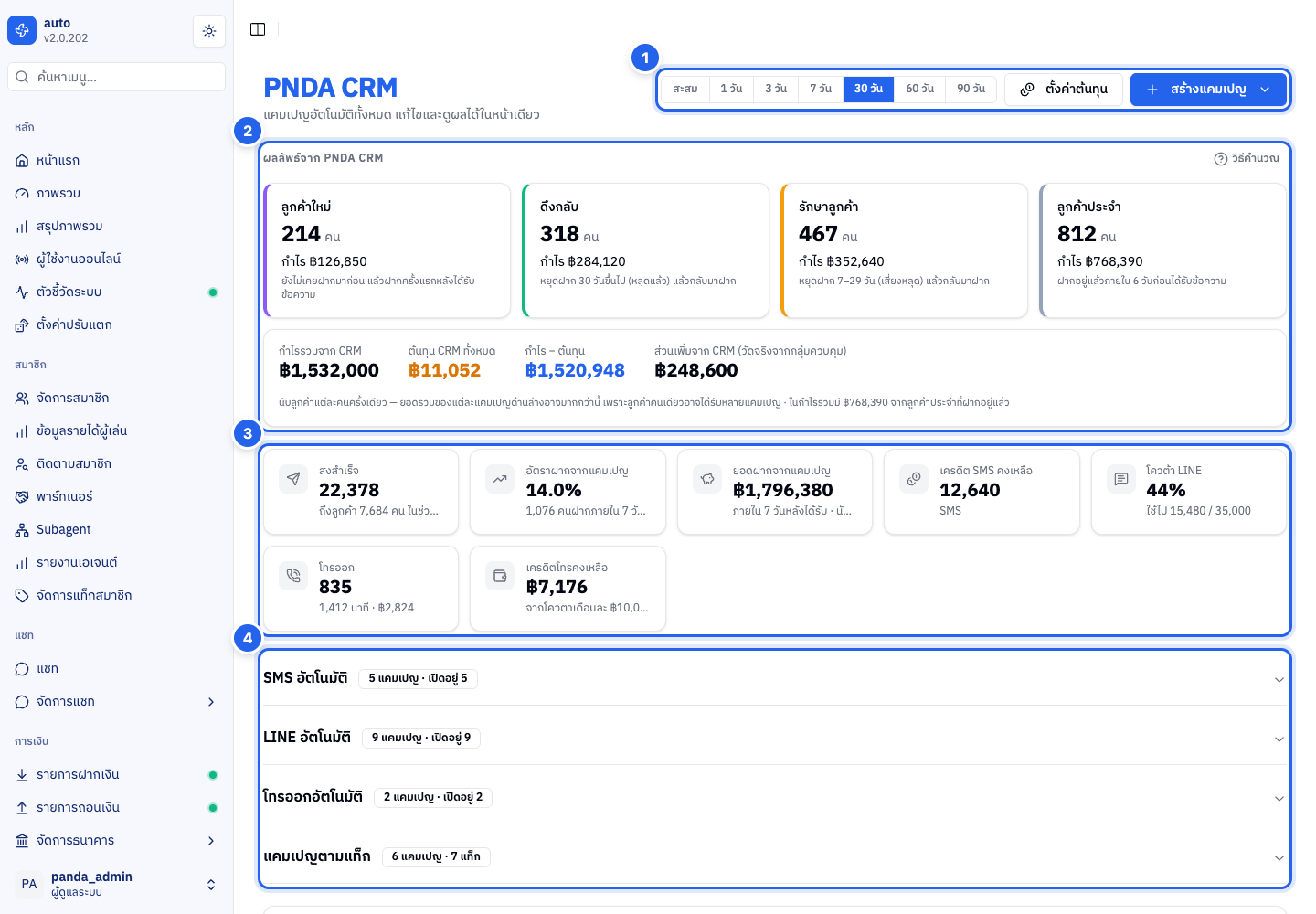Click the ส่งสำเร็จ paper plane icon
The image size is (1316, 914).
pos(293,479)
